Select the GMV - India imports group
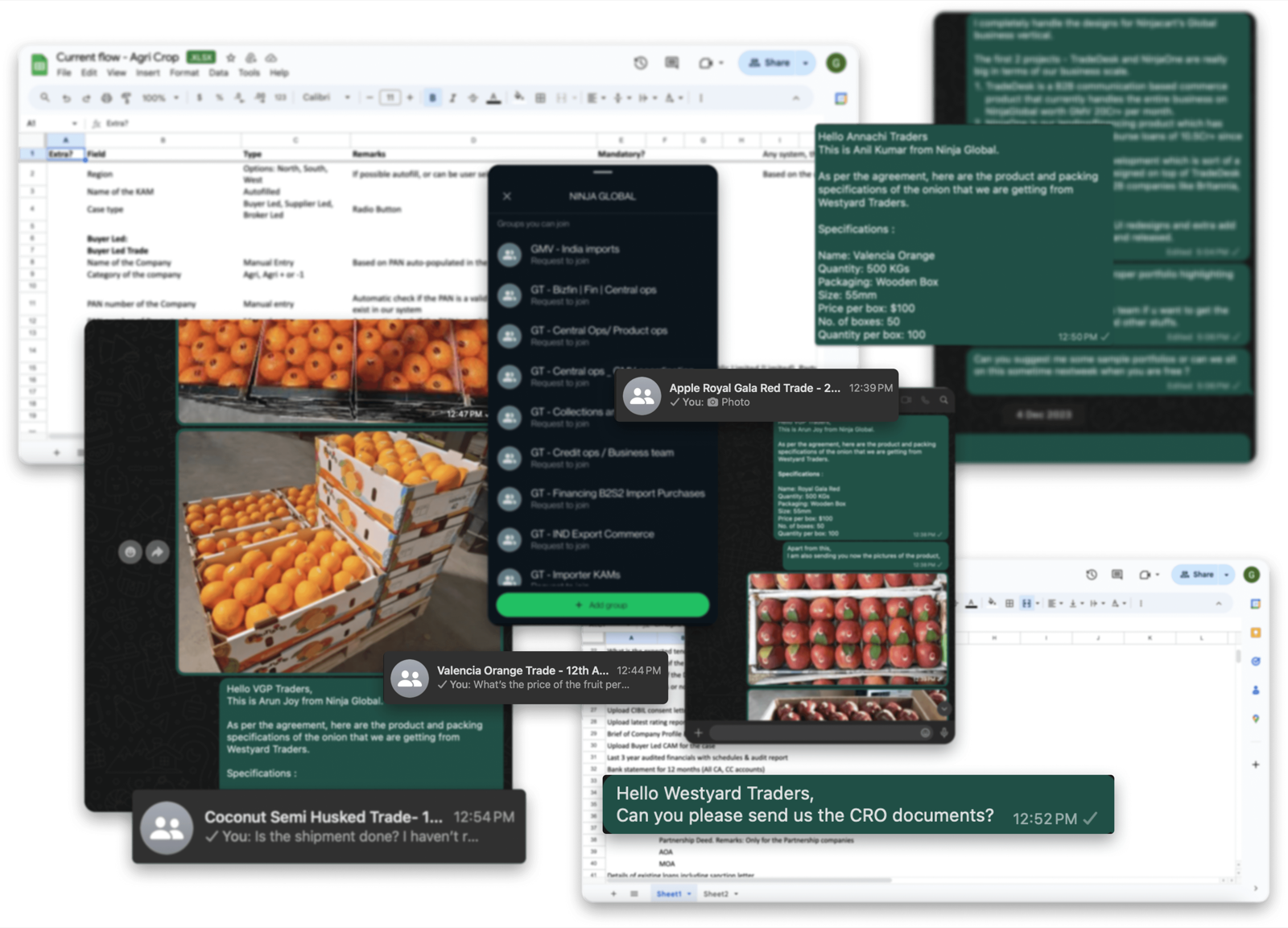This screenshot has height=928, width=1288. [x=602, y=254]
